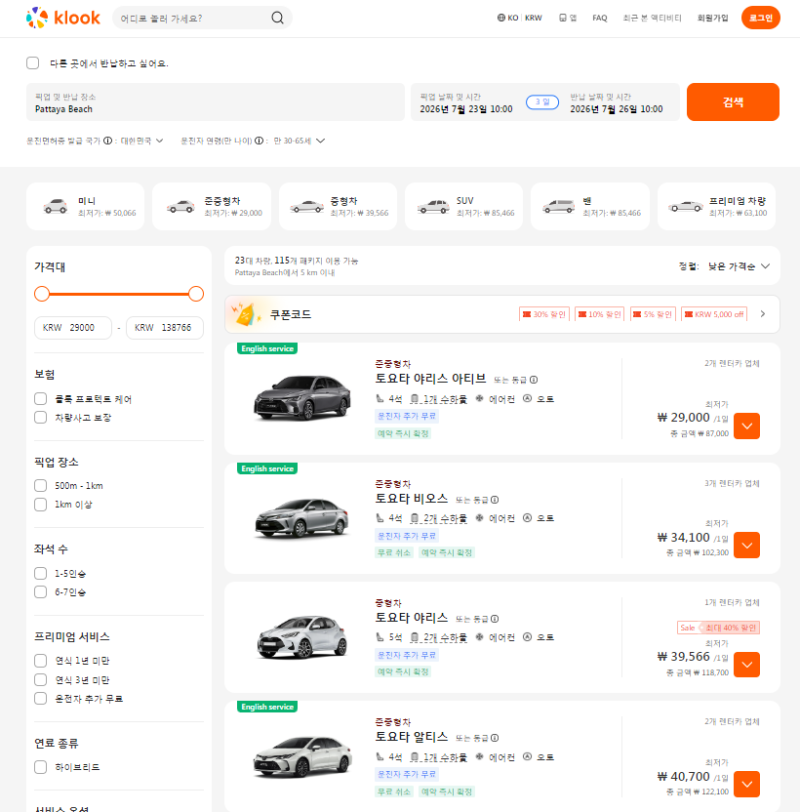
Task: Open the FAQ link
Action: [x=600, y=18]
